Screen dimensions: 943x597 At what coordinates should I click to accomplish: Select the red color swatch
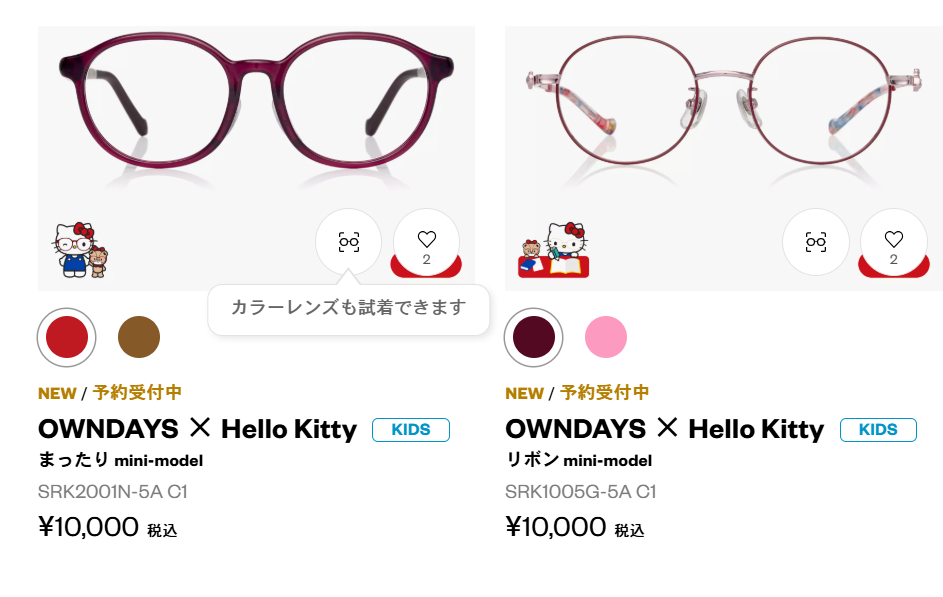tap(67, 337)
